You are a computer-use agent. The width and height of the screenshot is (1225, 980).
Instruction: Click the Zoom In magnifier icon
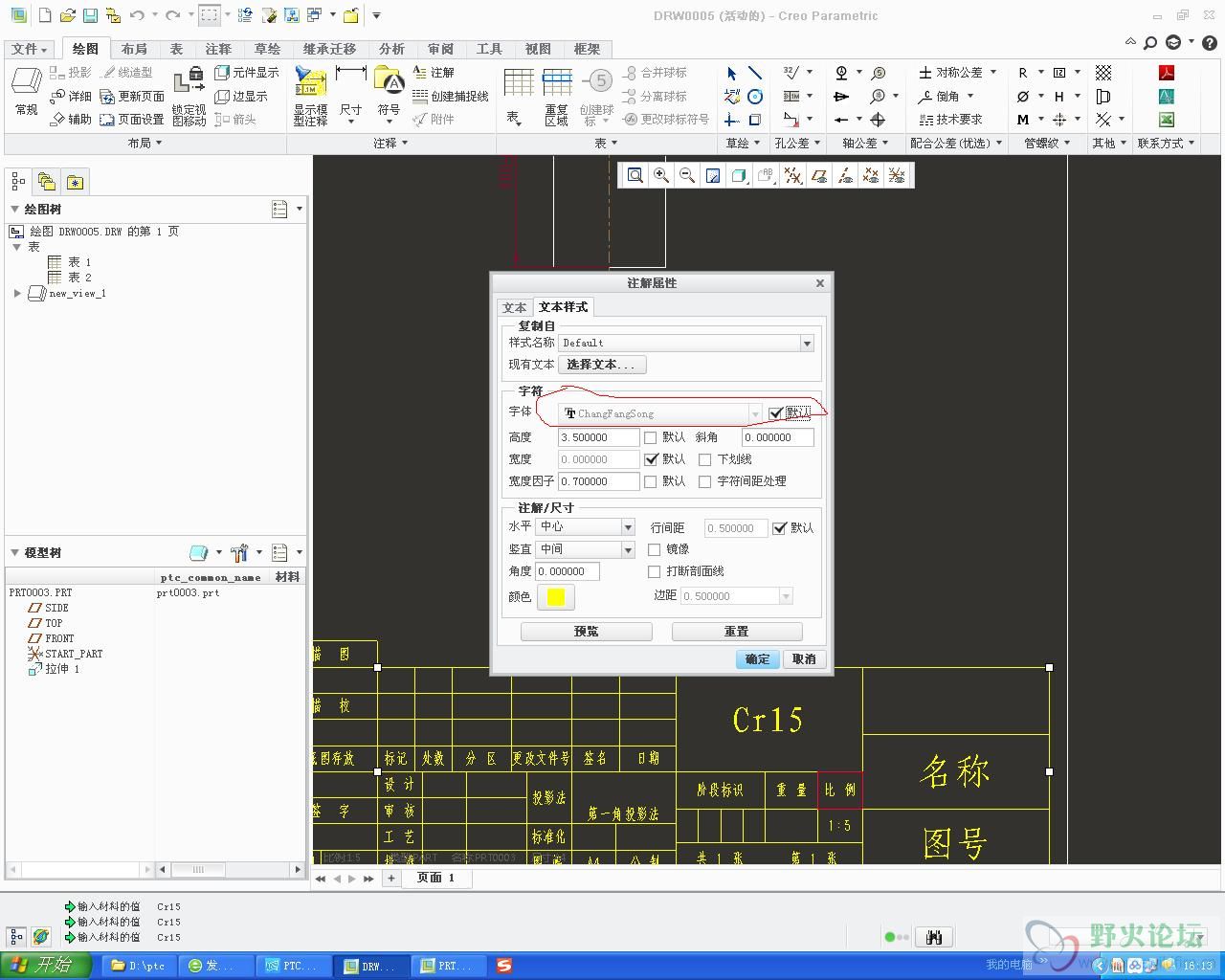click(x=661, y=175)
